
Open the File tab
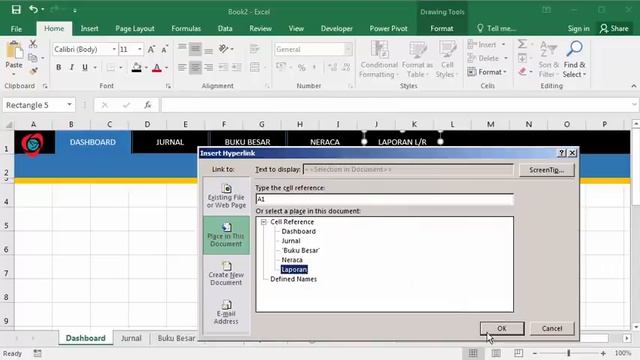pos(16,29)
